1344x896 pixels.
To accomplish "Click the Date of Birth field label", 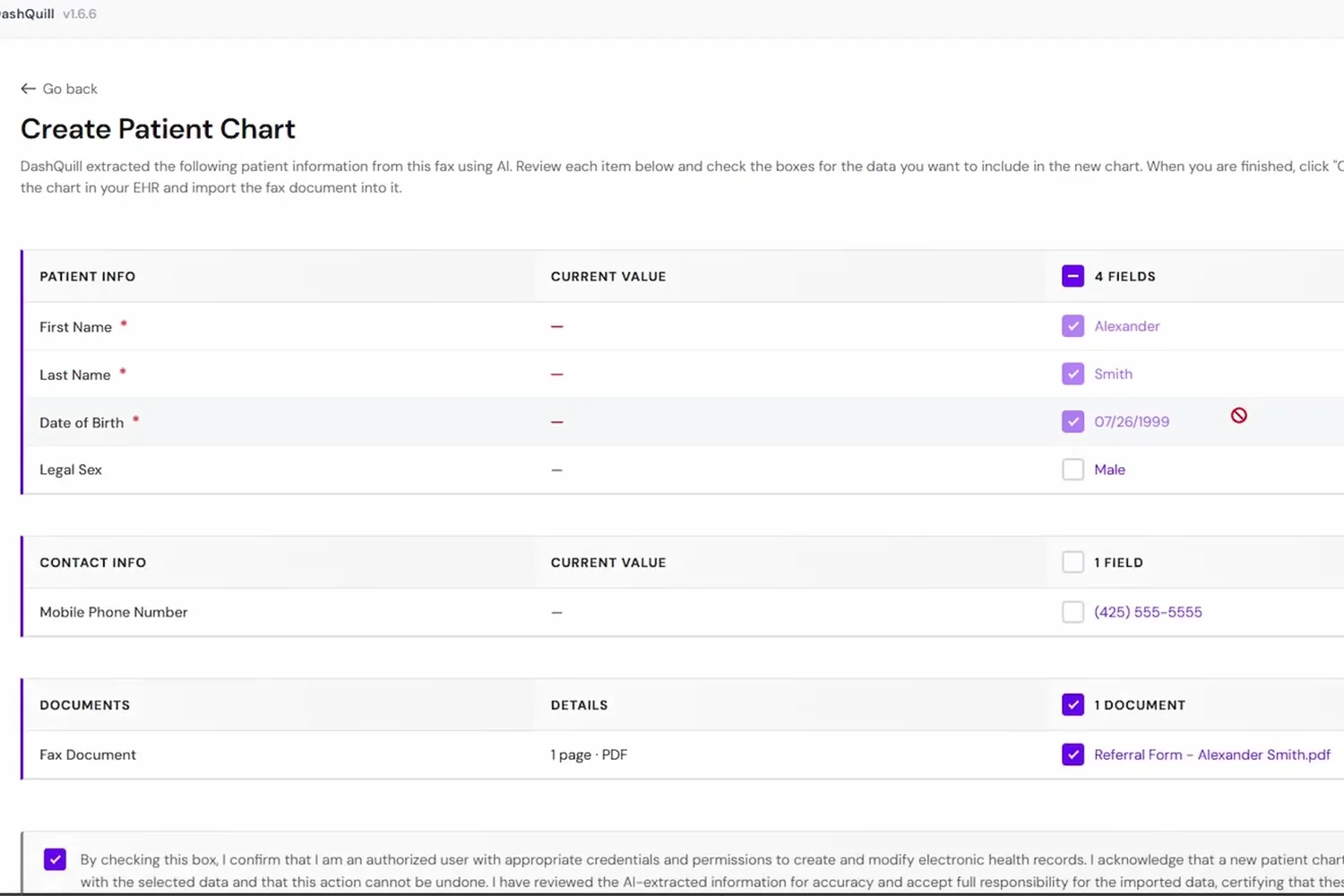I will click(82, 422).
